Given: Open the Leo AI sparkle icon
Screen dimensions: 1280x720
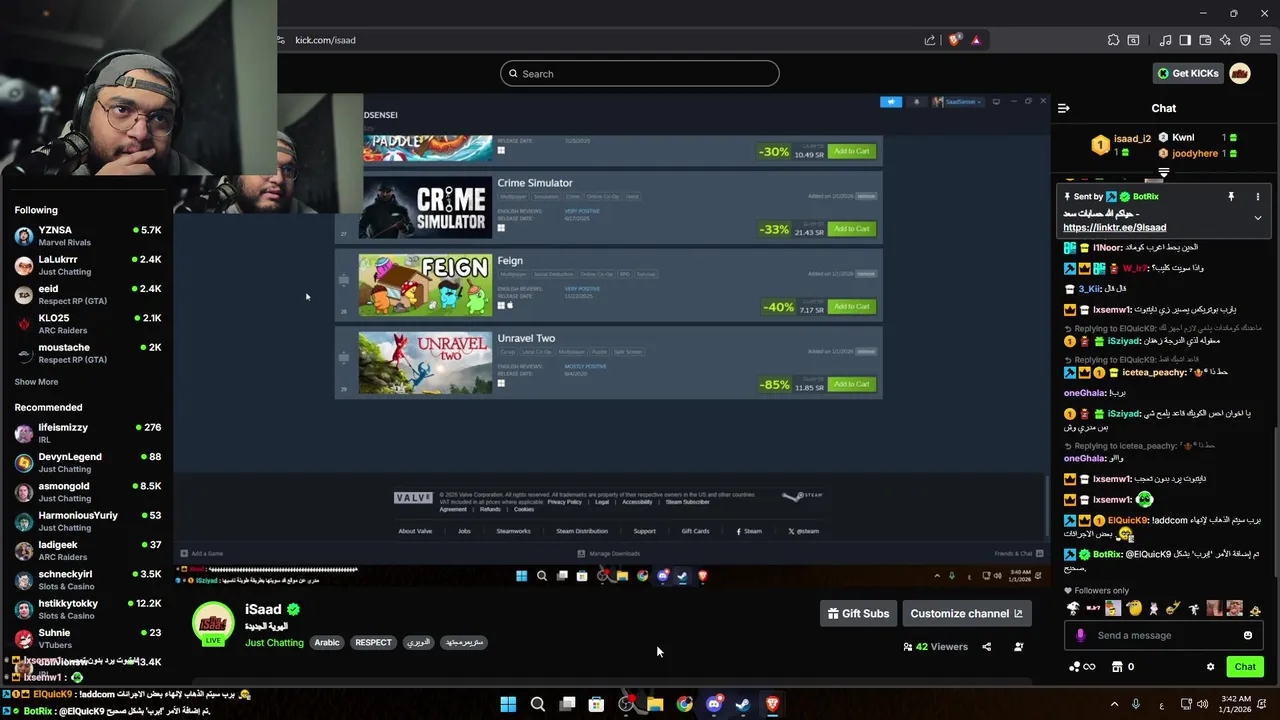Looking at the screenshot, I should coord(1225,40).
